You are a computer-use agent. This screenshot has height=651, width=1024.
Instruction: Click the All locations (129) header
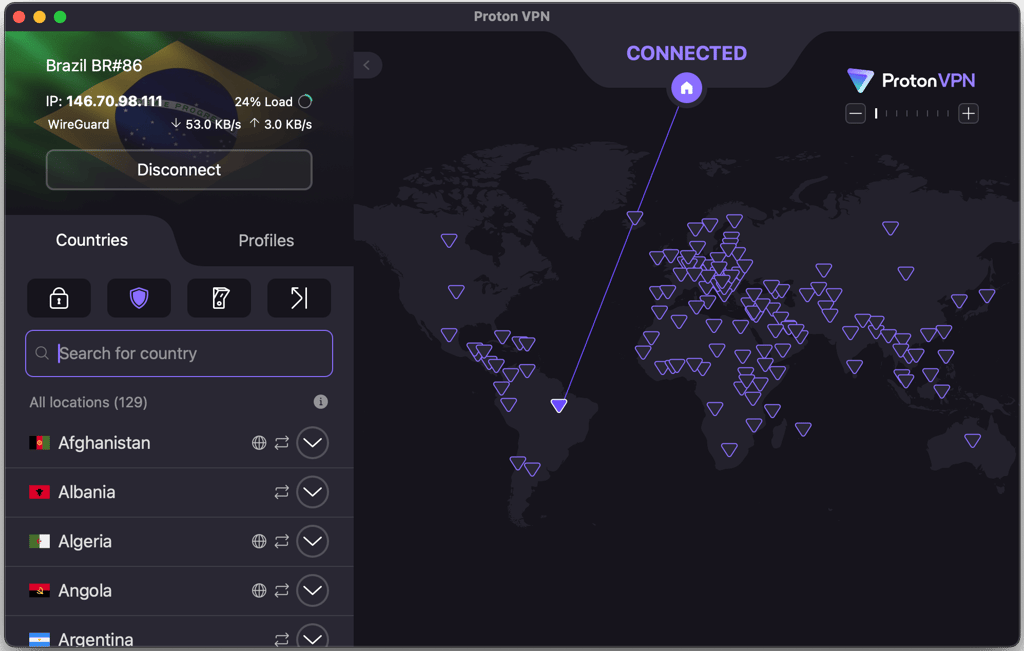tap(88, 402)
